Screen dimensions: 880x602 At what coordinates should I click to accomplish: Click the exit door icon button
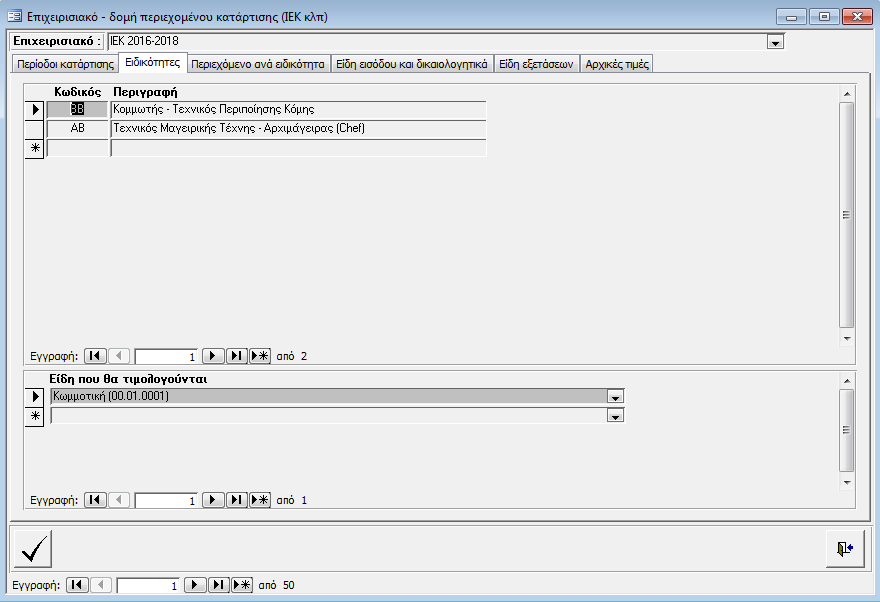click(845, 548)
